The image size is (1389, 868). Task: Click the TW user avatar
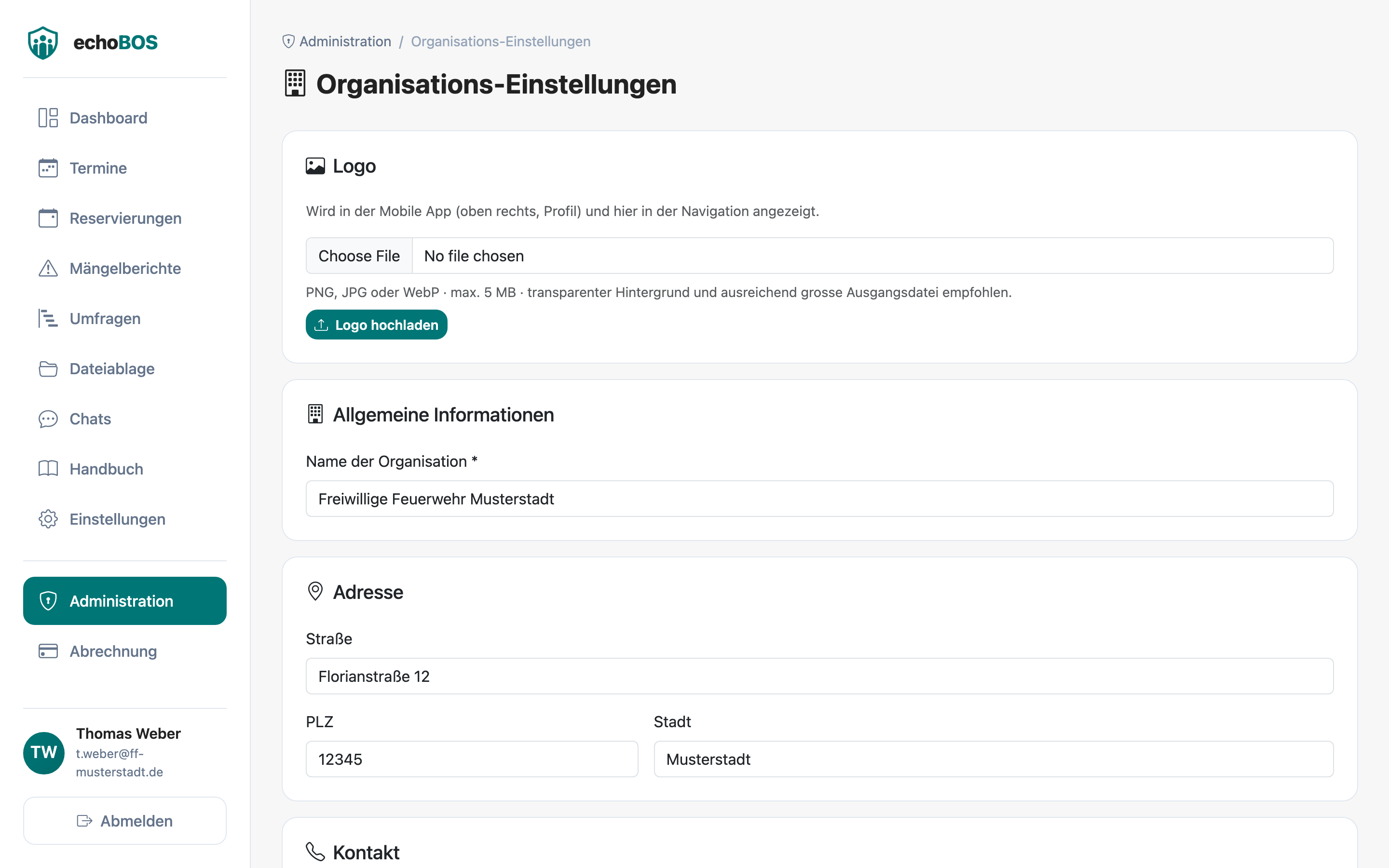pos(43,753)
